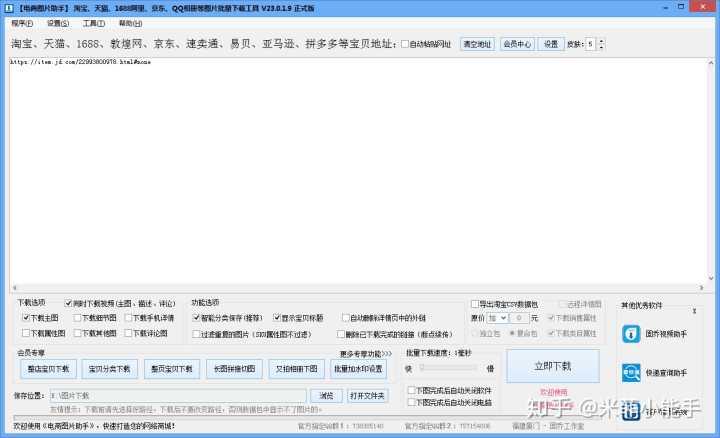The image size is (720, 438).
Task: Enable 删除已下载完成的链接 checkbox
Action: 341,334
